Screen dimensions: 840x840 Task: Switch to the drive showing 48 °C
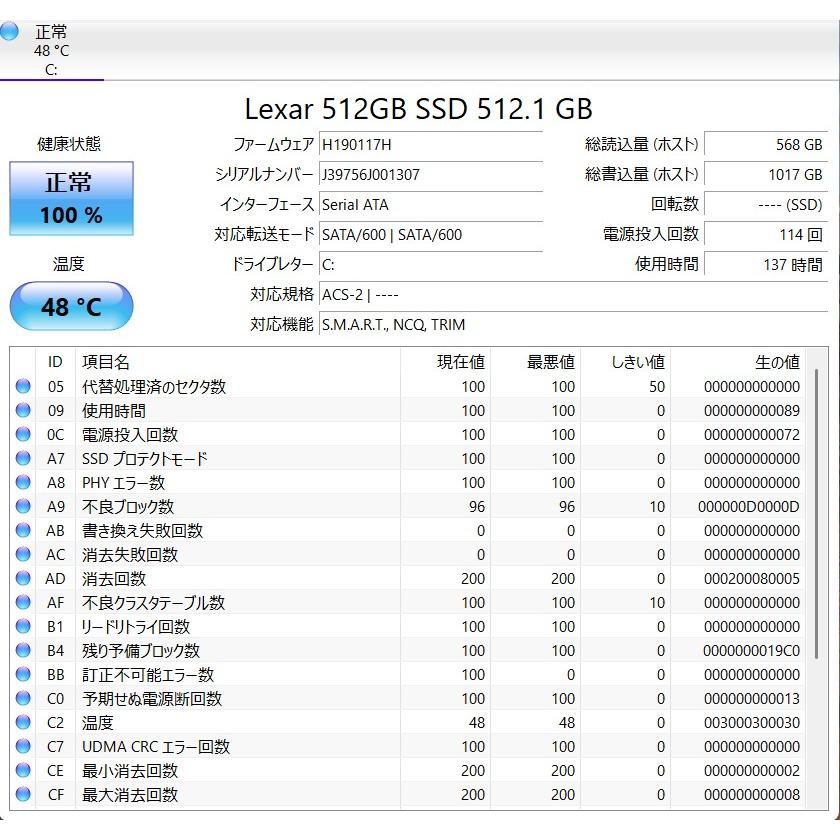click(x=52, y=45)
